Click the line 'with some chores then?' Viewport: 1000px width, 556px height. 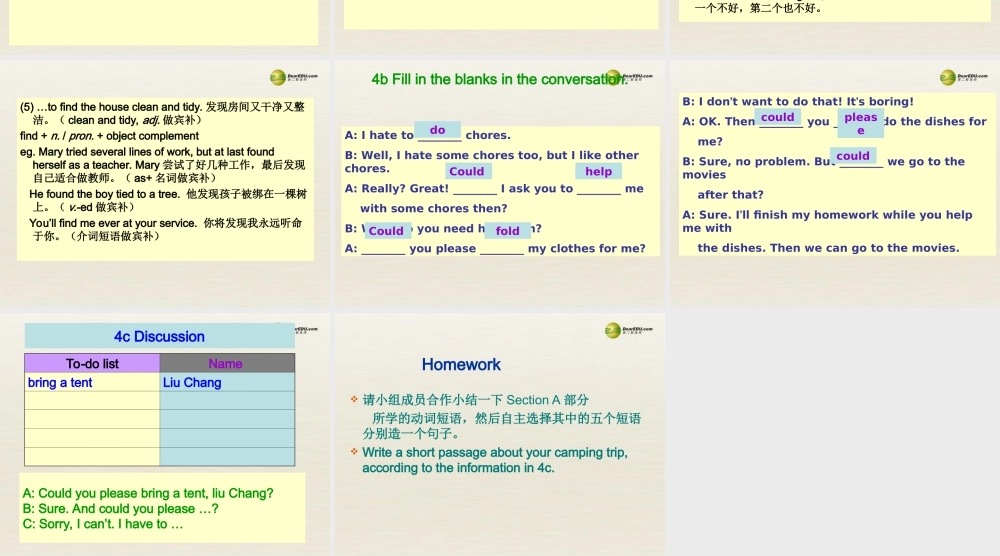coord(434,208)
